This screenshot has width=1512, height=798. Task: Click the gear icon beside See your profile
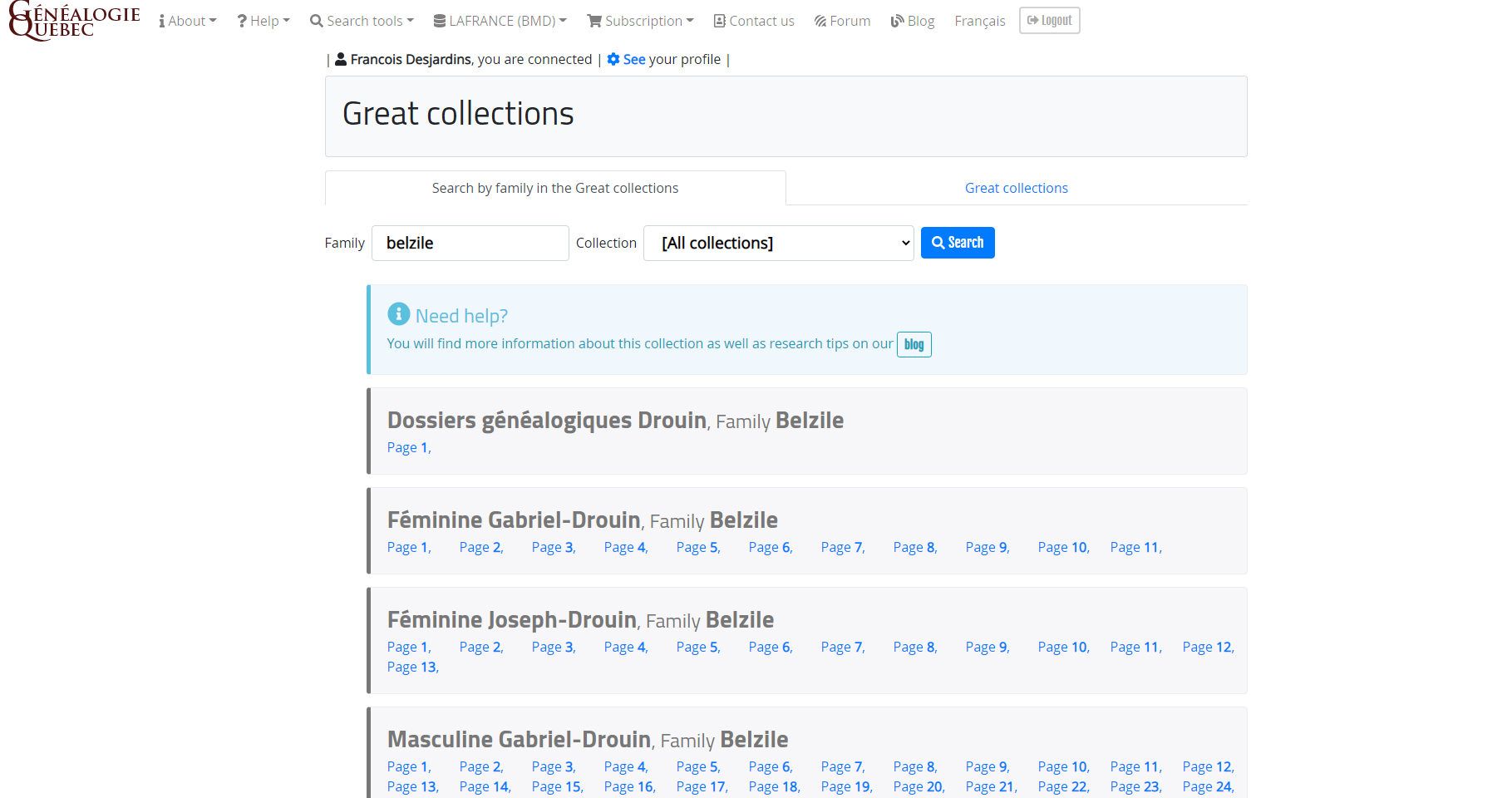click(x=613, y=59)
